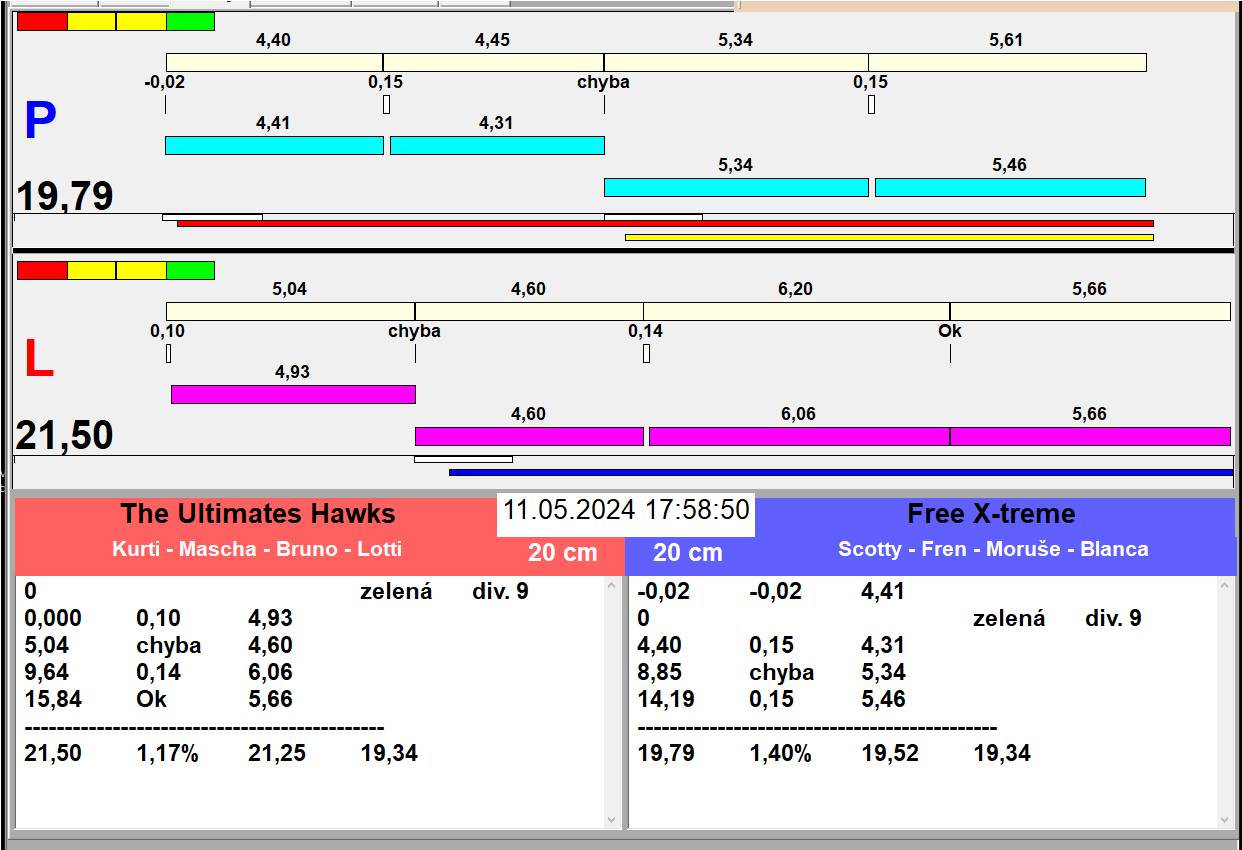Click the 0,14 pass value in lane L
Viewport: 1242px width, 850px height.
tap(645, 330)
